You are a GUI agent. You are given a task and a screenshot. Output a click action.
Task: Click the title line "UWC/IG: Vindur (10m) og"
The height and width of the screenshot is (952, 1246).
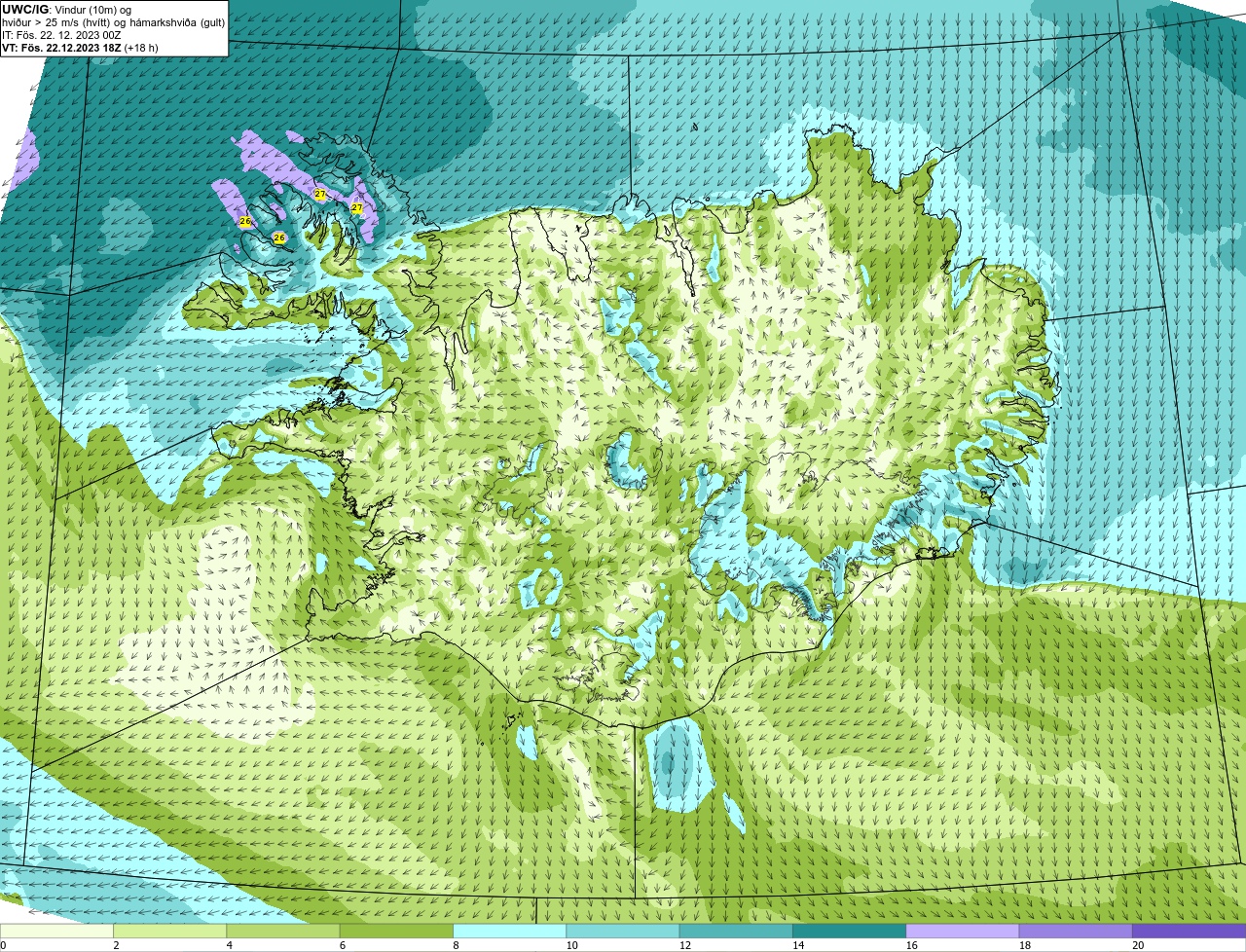[x=67, y=10]
